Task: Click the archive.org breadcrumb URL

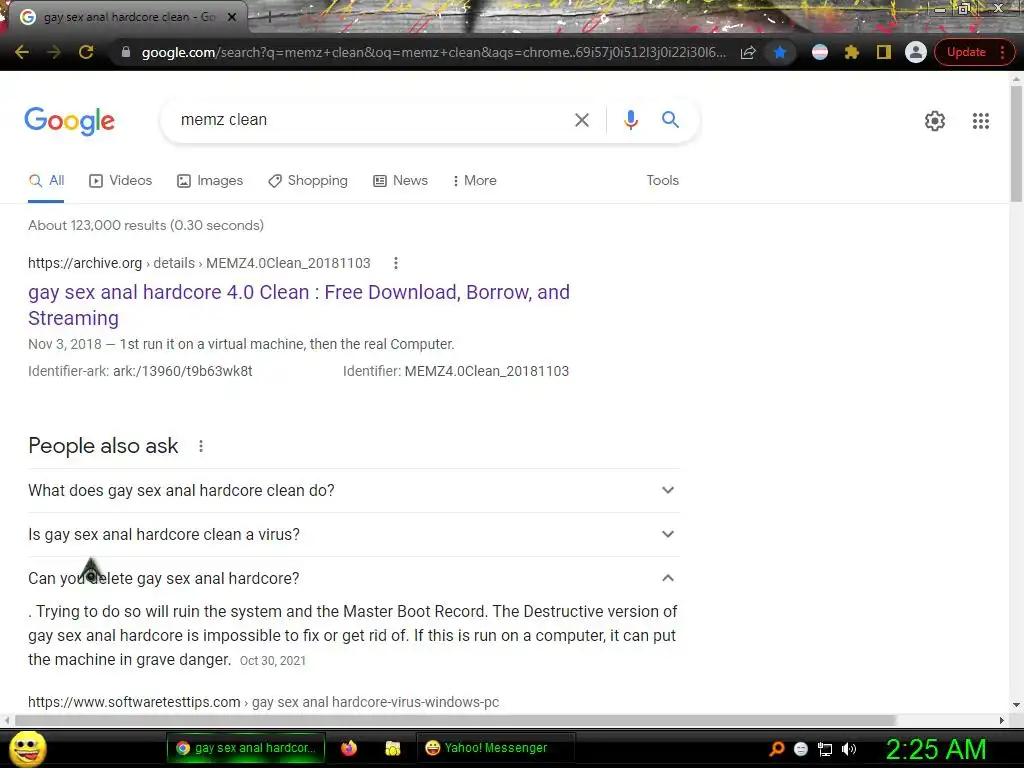Action: (199, 263)
